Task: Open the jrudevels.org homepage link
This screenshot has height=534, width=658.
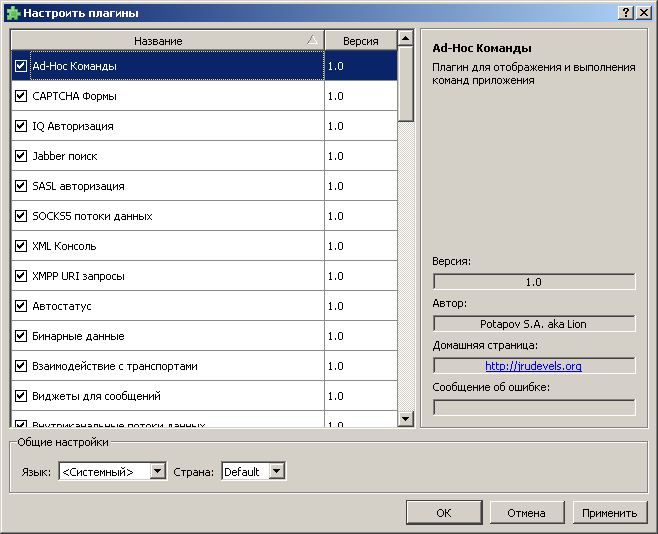Action: [533, 366]
